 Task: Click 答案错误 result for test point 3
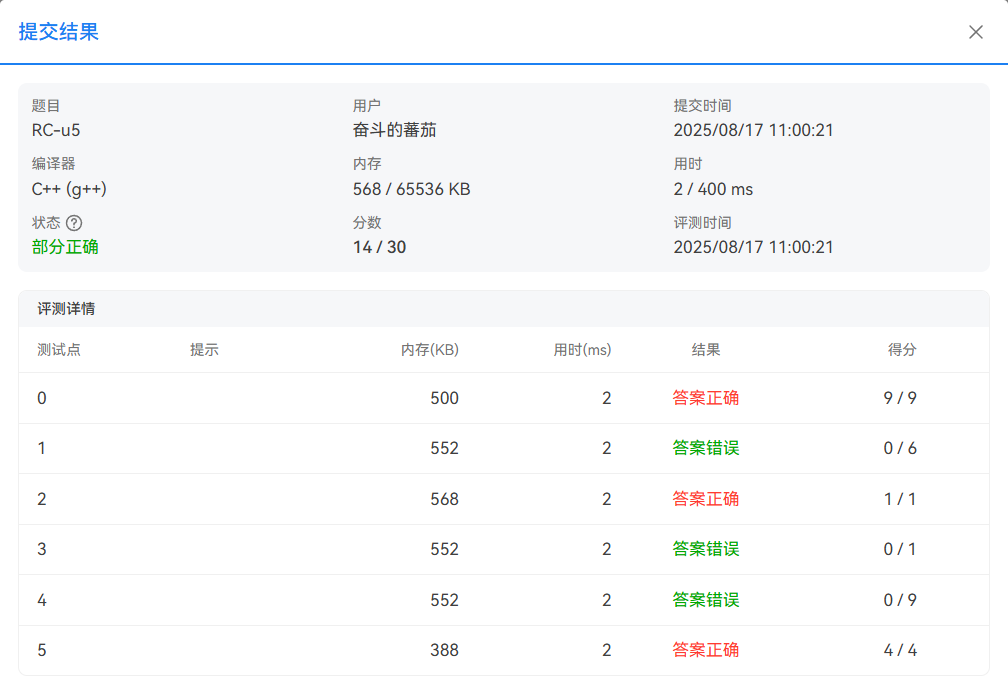[x=705, y=549]
